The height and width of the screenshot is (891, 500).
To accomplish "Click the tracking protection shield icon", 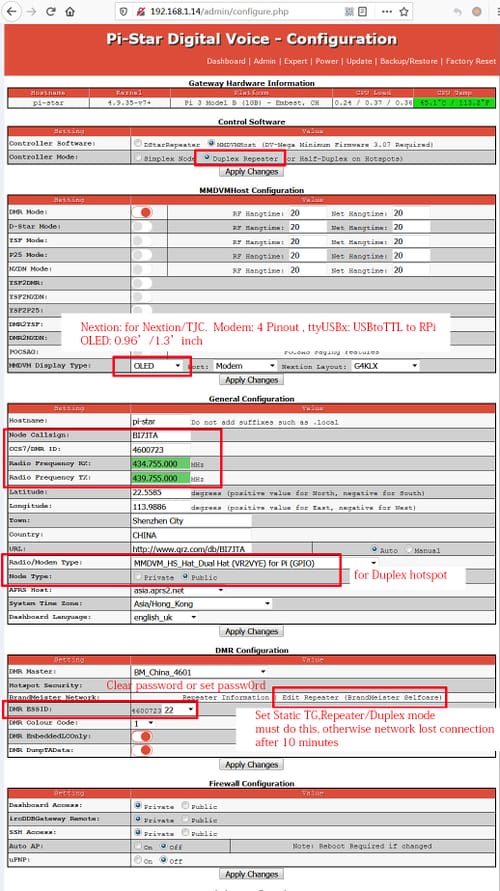I will tap(124, 11).
